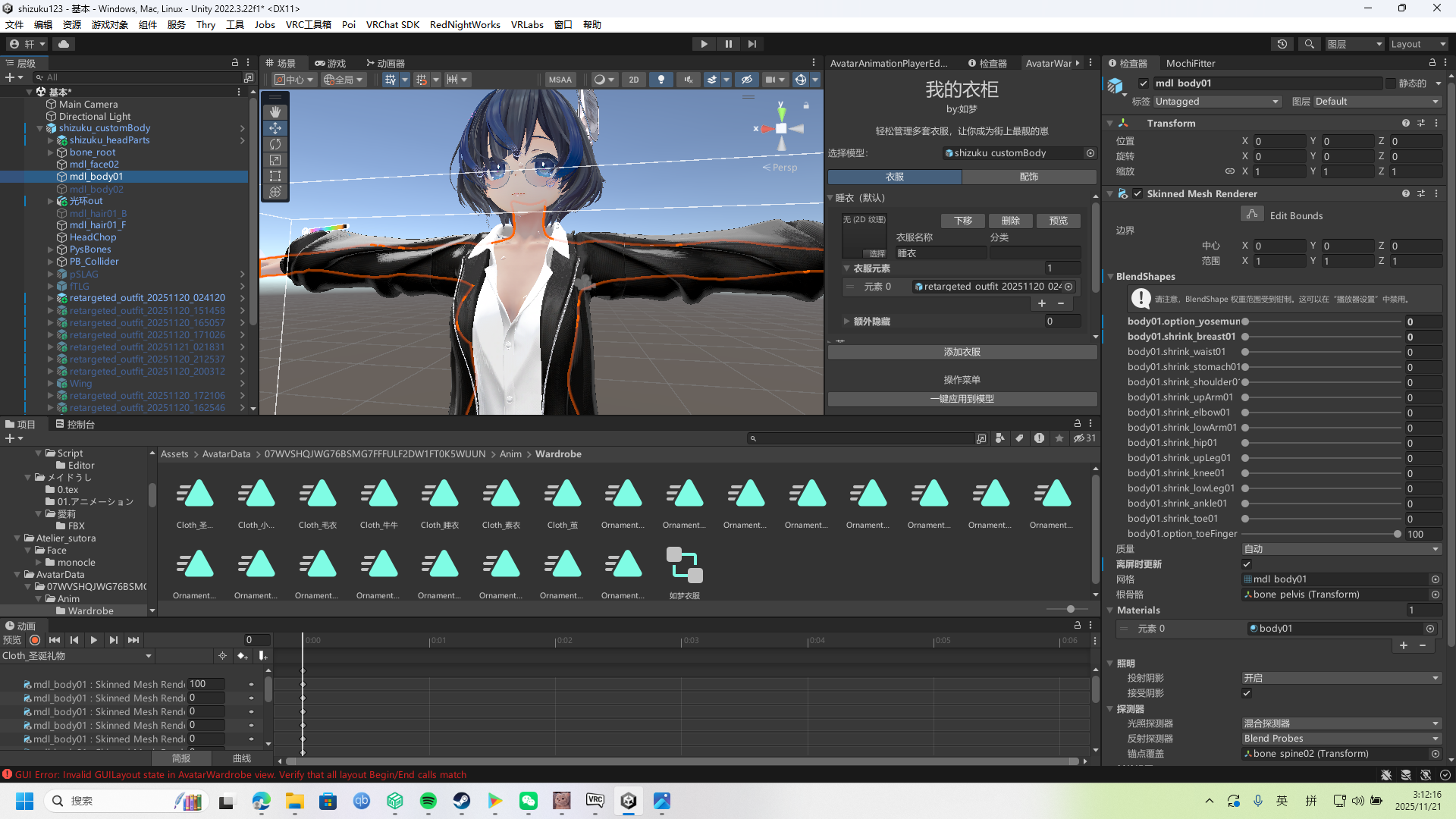
Task: Click the 添加衣服 button
Action: (962, 352)
